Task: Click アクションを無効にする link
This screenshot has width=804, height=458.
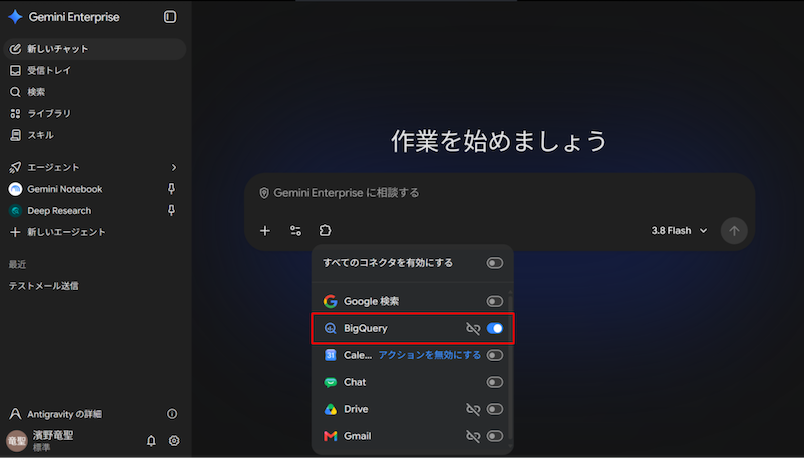Action: point(430,355)
